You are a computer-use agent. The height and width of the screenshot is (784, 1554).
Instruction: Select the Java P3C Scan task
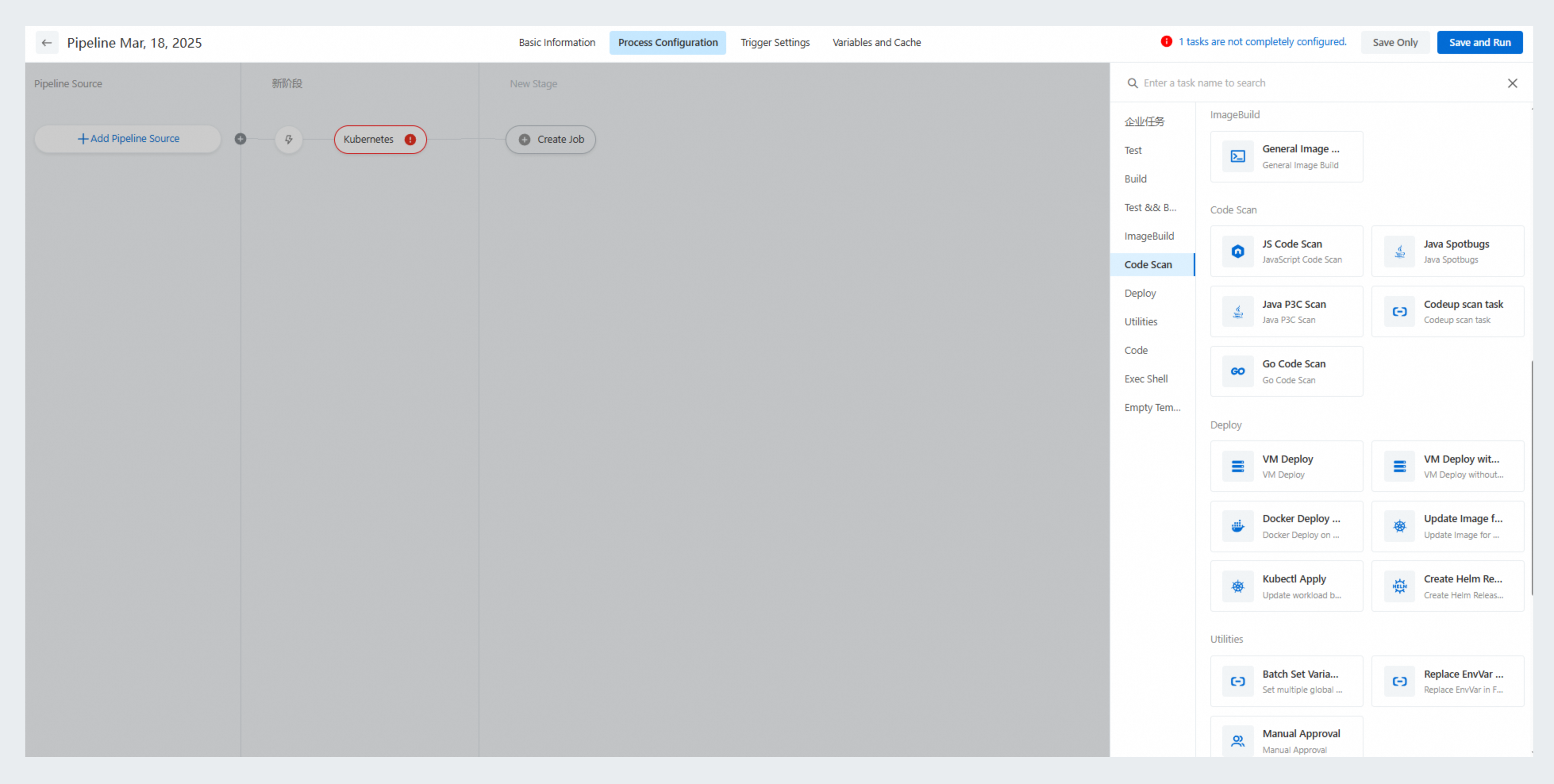click(1286, 311)
